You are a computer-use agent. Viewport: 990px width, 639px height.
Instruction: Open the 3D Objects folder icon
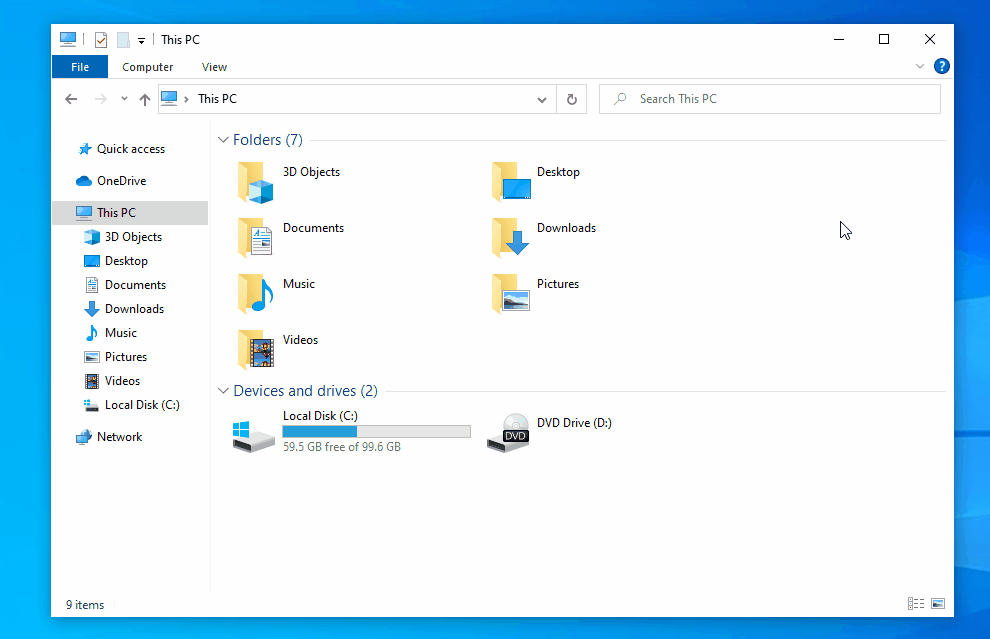pyautogui.click(x=256, y=183)
